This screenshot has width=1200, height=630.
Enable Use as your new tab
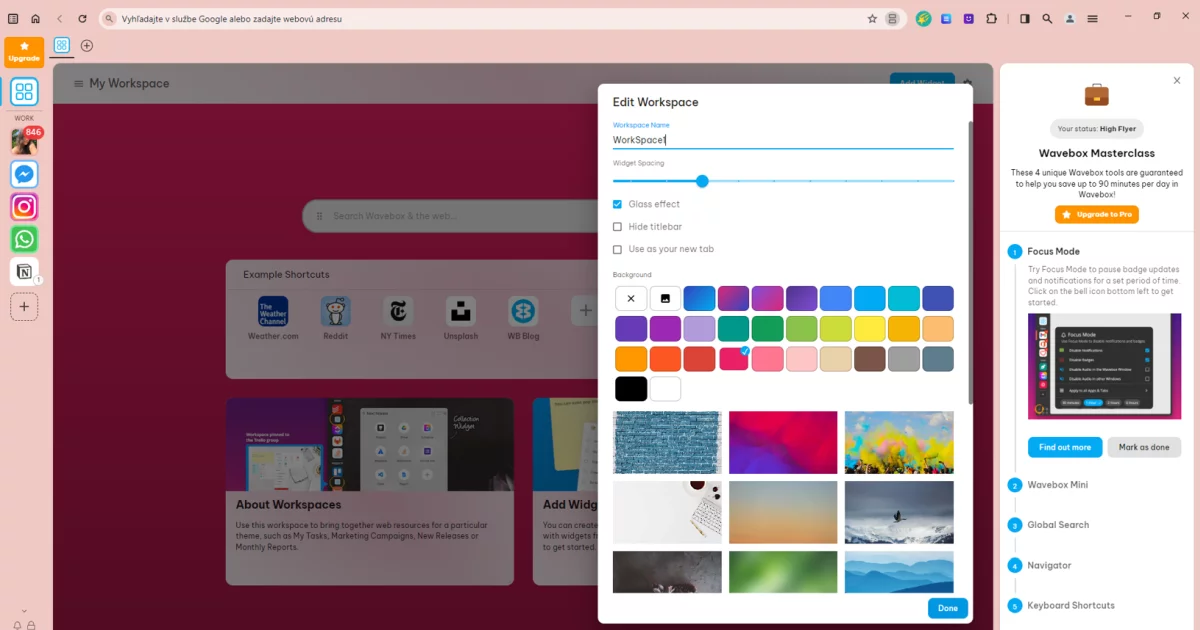[x=617, y=249]
